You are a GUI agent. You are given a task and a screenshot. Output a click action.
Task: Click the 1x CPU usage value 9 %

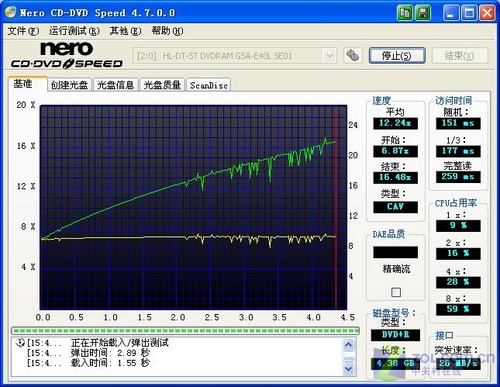tap(458, 226)
